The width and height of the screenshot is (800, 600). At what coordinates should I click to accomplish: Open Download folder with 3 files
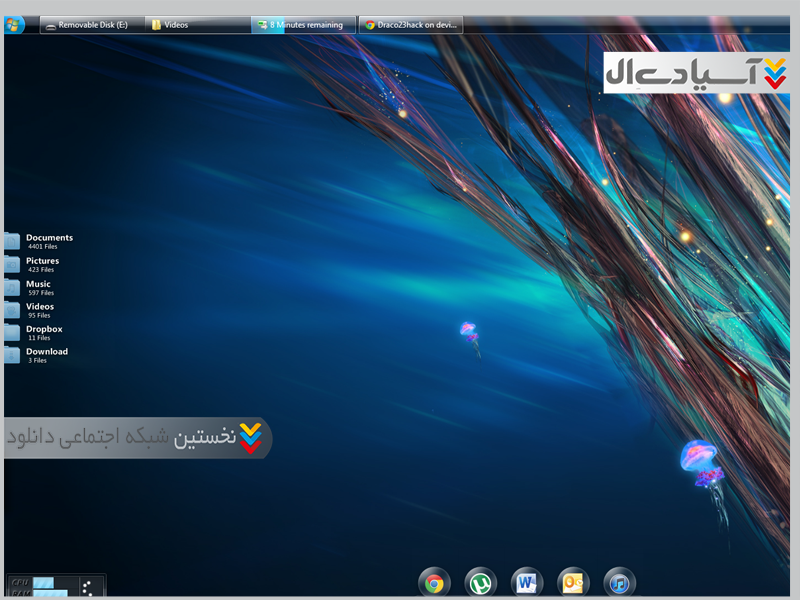pyautogui.click(x=12, y=355)
